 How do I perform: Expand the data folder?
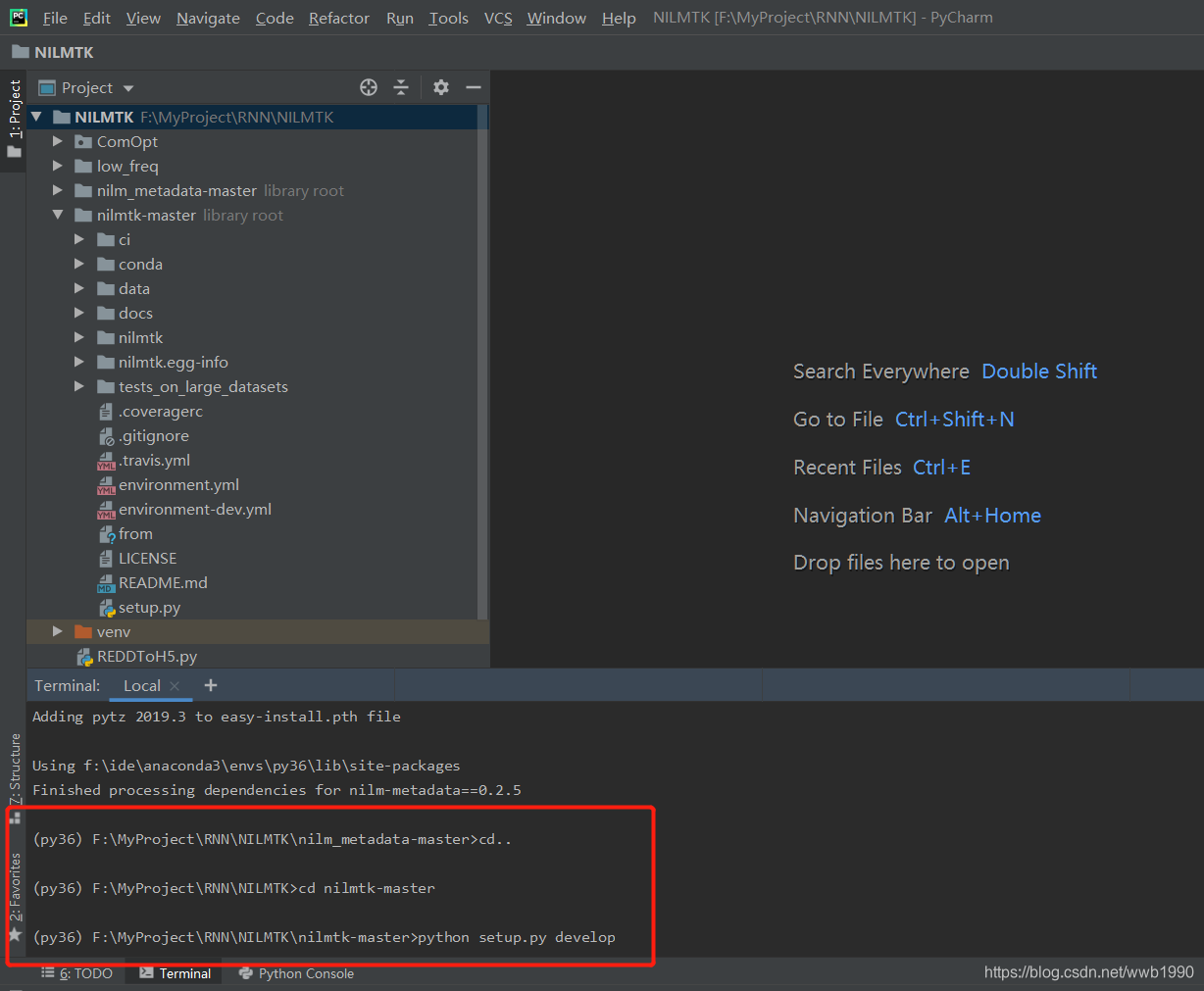[79, 288]
